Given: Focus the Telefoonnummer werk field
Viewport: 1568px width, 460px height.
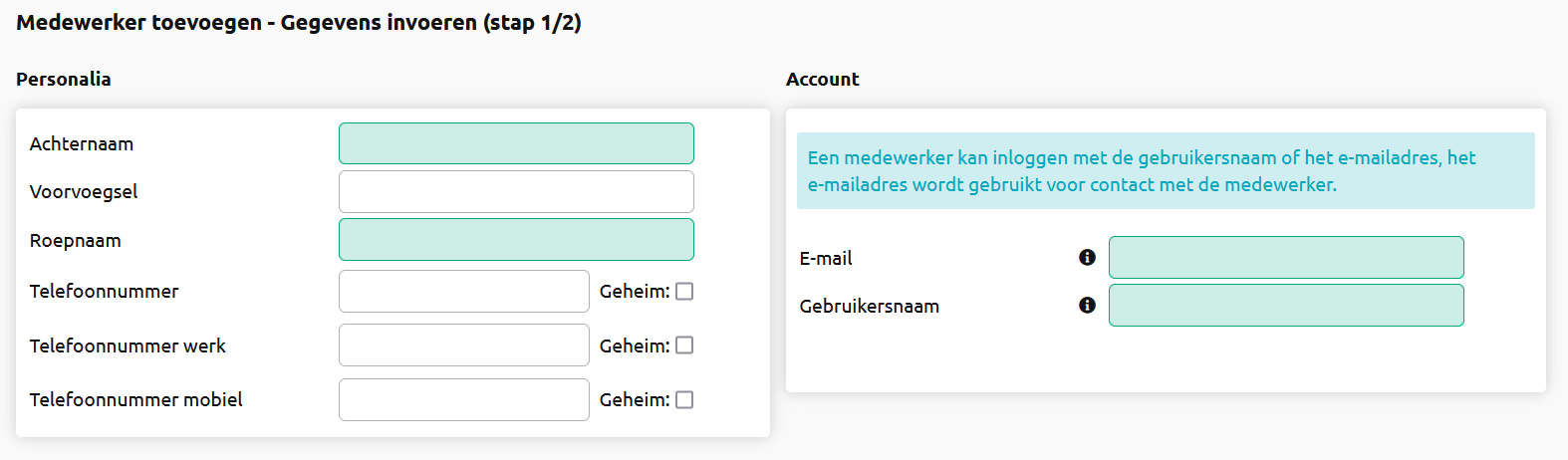Looking at the screenshot, I should pos(464,345).
